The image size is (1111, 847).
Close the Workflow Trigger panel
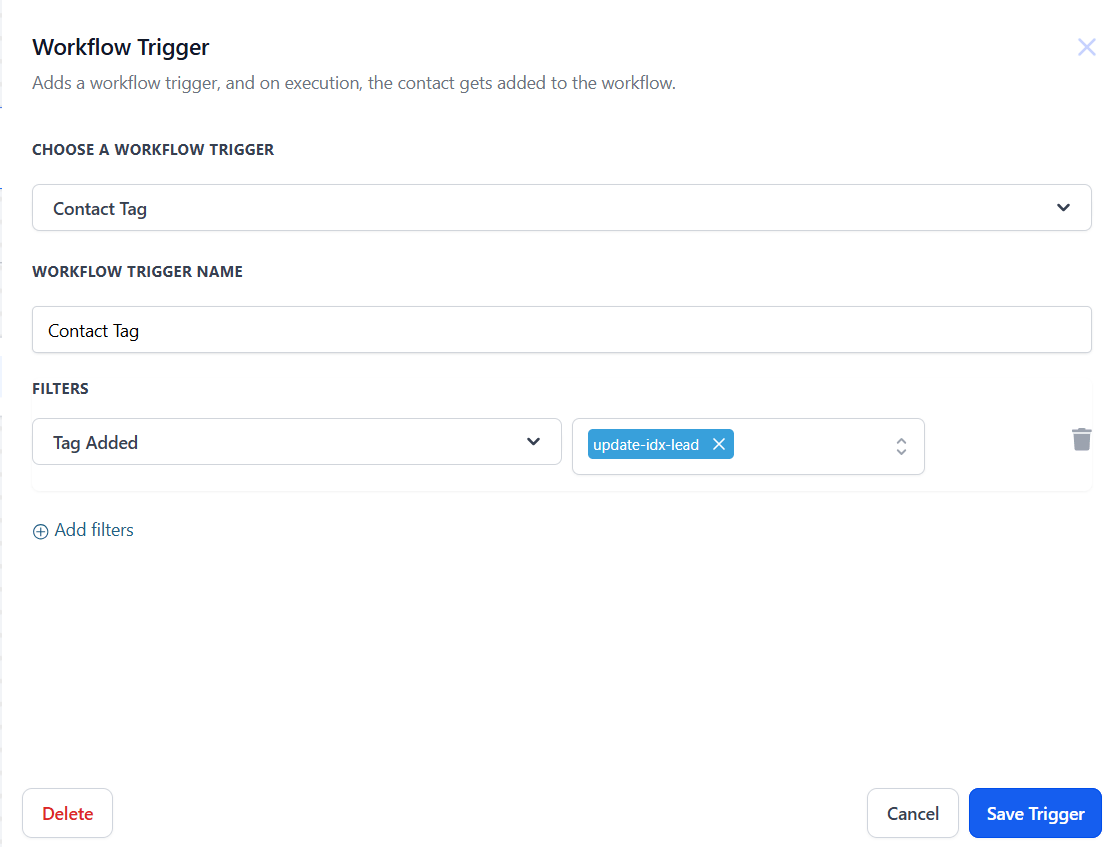pos(1086,47)
